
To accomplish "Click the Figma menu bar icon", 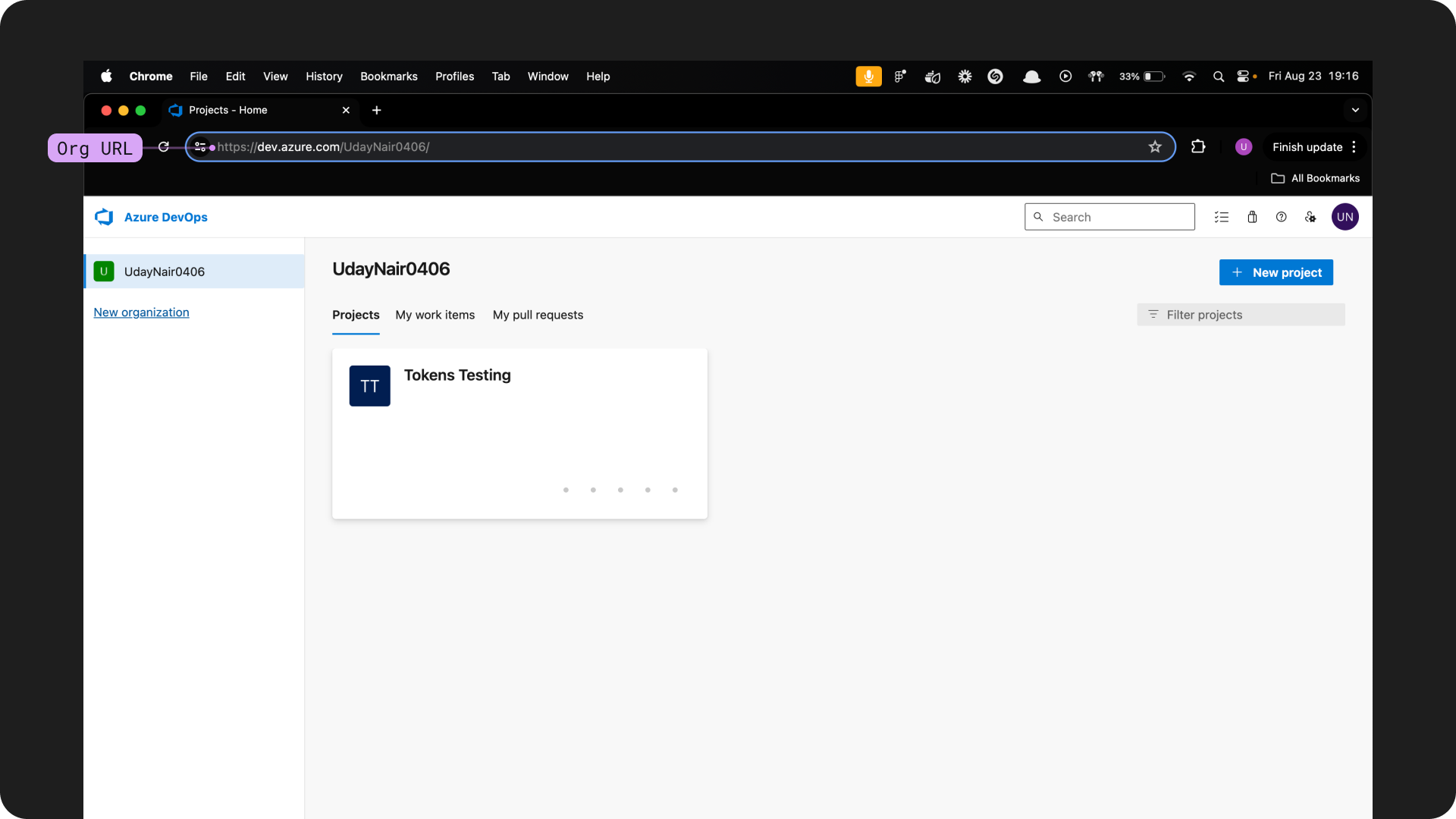I will click(899, 76).
